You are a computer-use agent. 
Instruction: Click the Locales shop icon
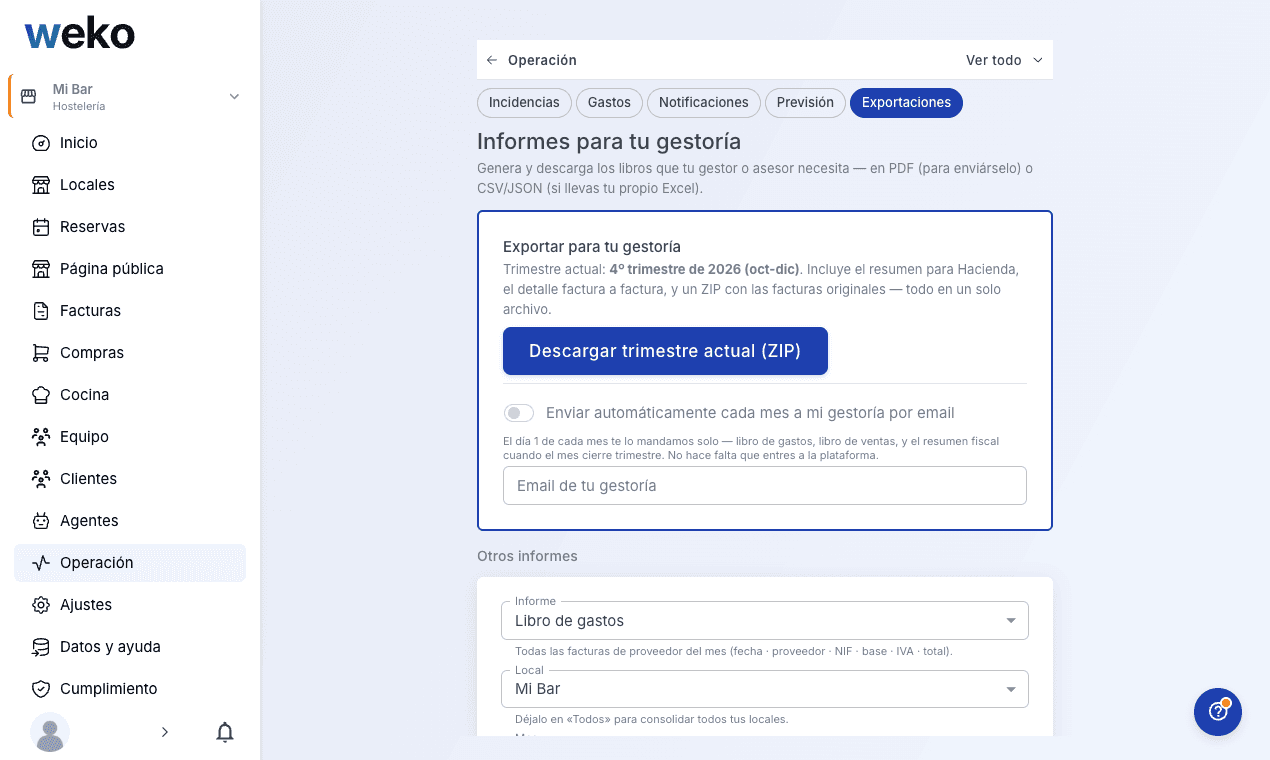coord(41,185)
